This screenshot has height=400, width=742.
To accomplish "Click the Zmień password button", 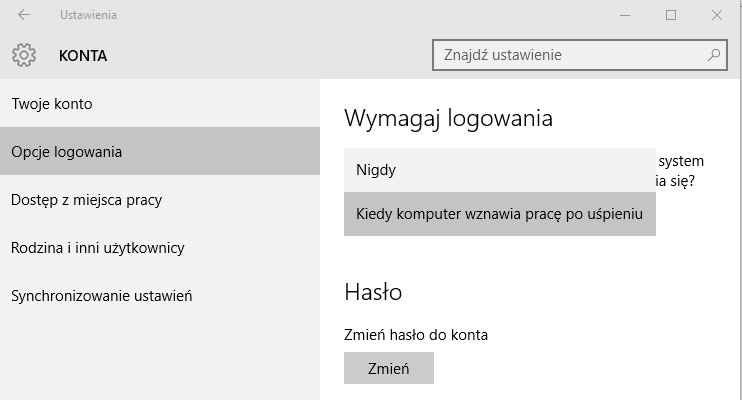I will pos(389,368).
